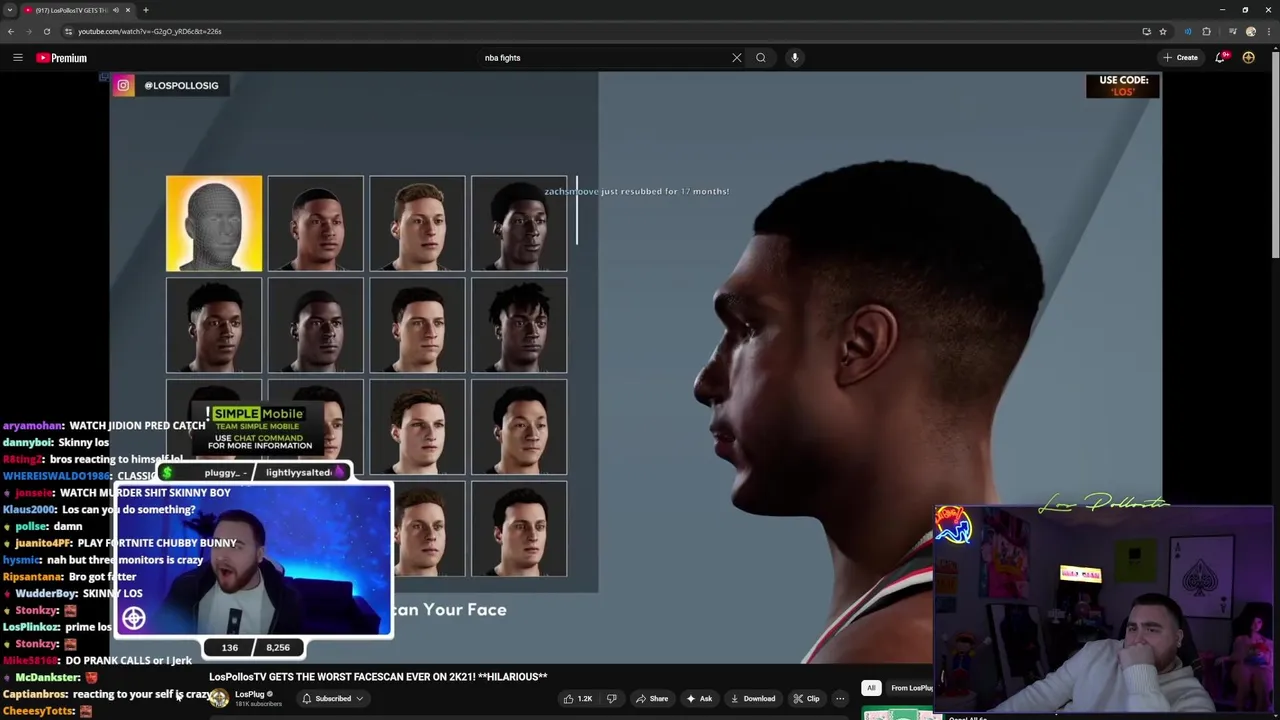Screen dimensions: 1280x720
Task: Click the blue extension icon in toolbar
Action: [1188, 31]
